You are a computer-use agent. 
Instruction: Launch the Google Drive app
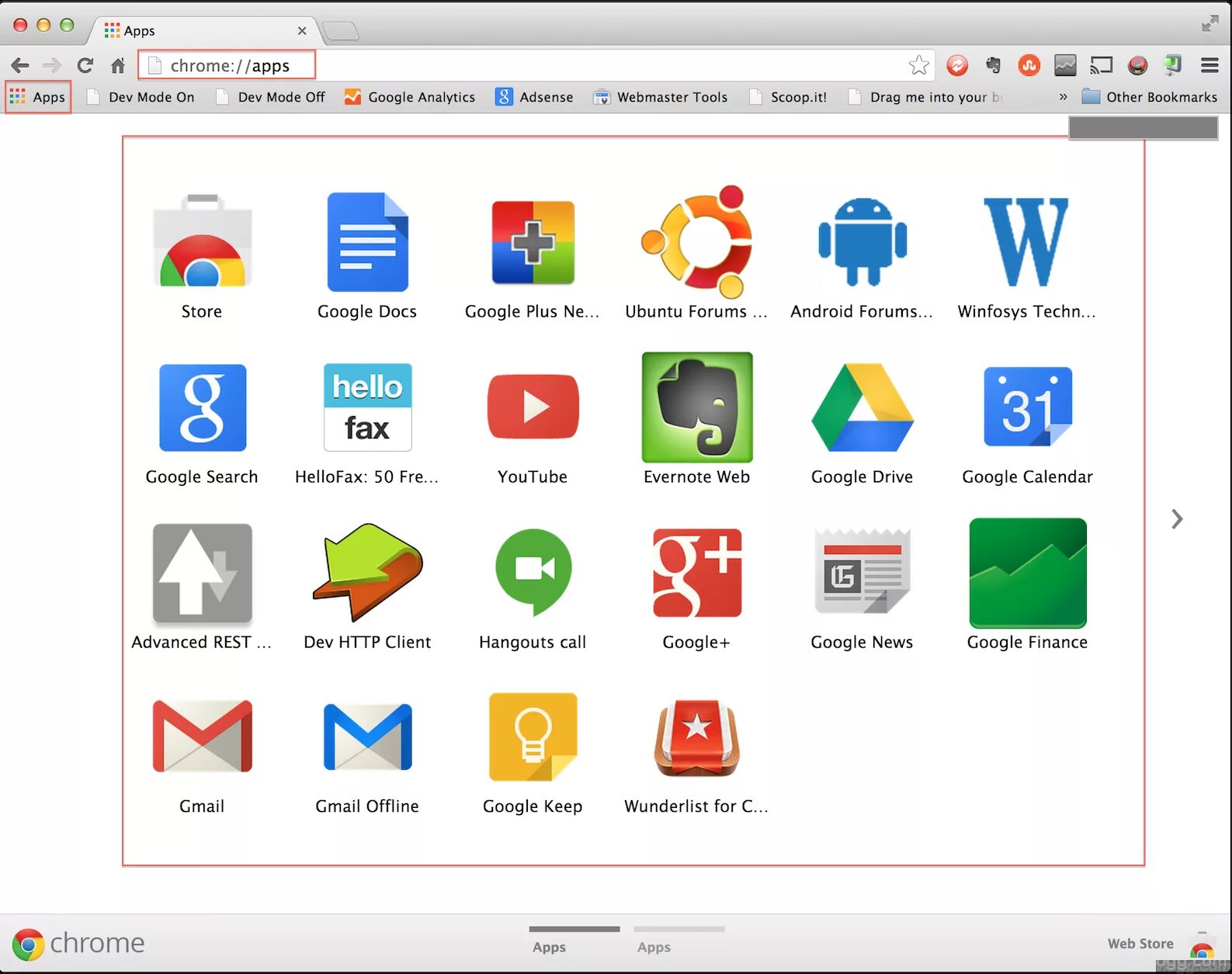(x=862, y=407)
